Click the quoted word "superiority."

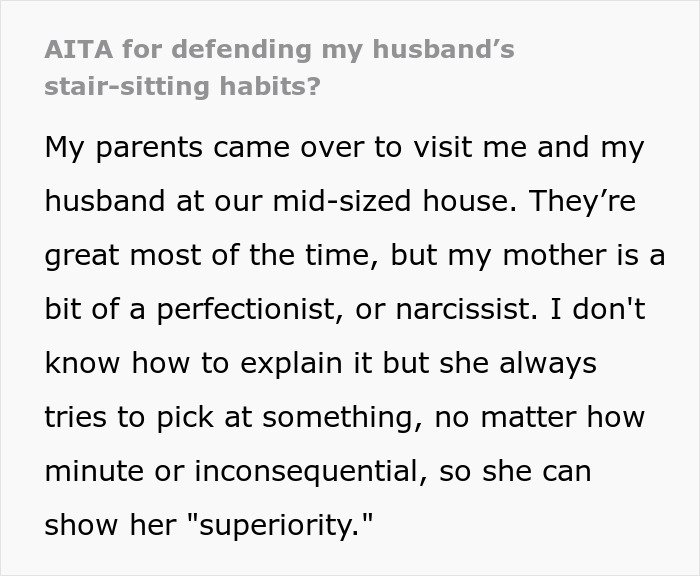(278, 526)
